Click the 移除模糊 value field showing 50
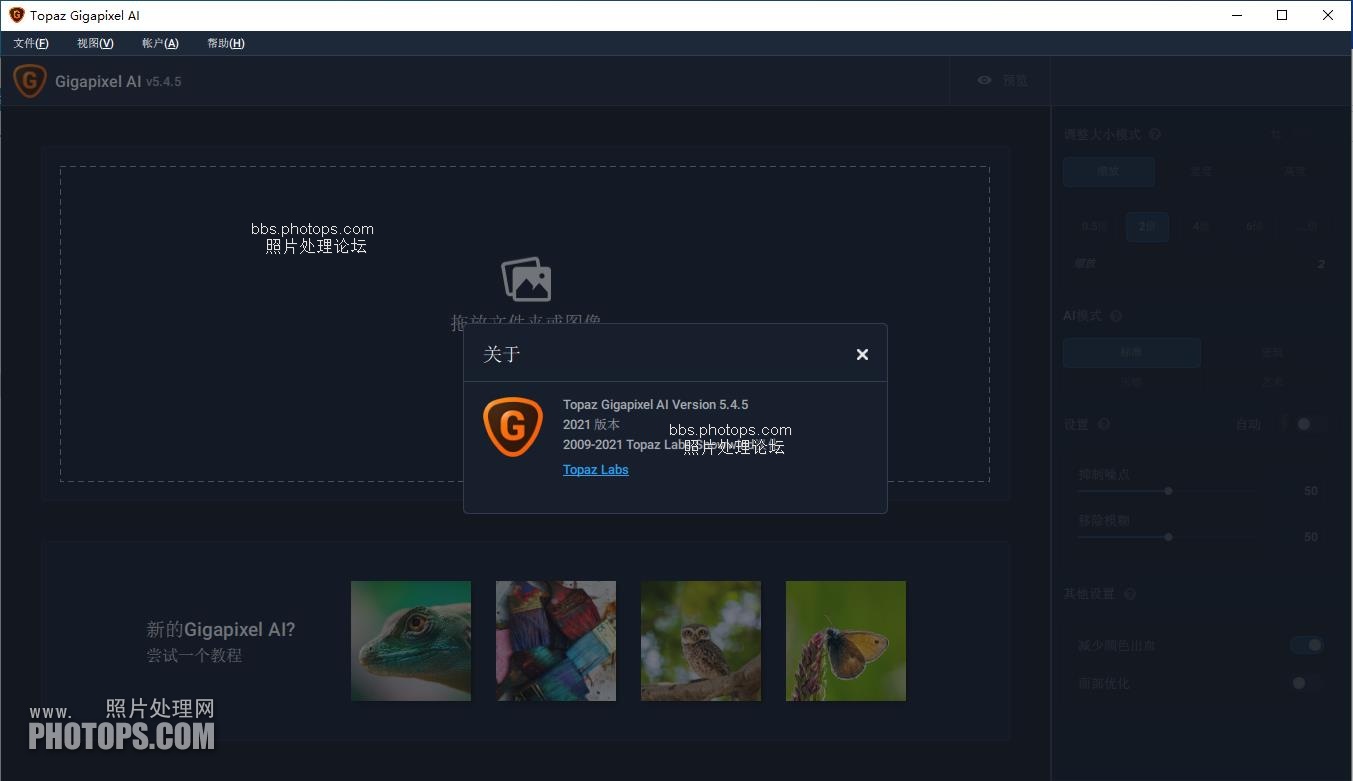This screenshot has width=1353, height=781. [1311, 537]
